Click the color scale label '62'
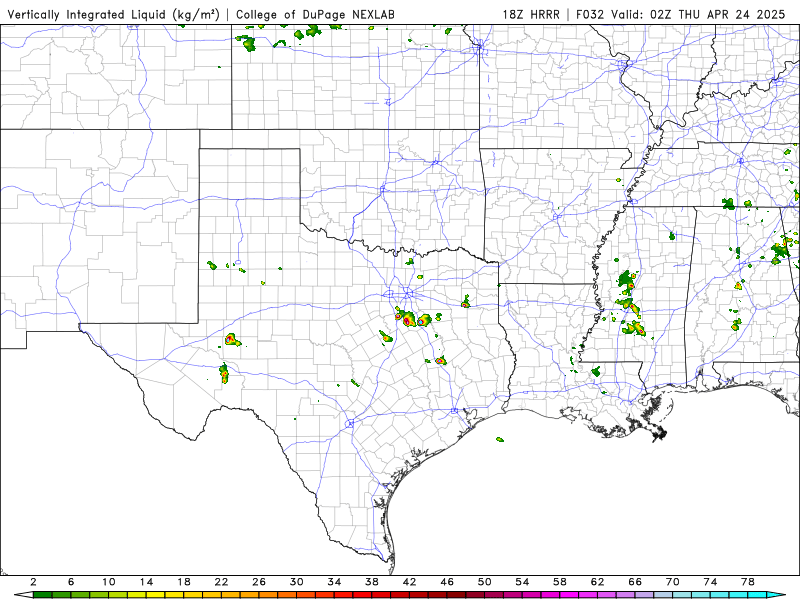The image size is (800, 600). point(597,582)
